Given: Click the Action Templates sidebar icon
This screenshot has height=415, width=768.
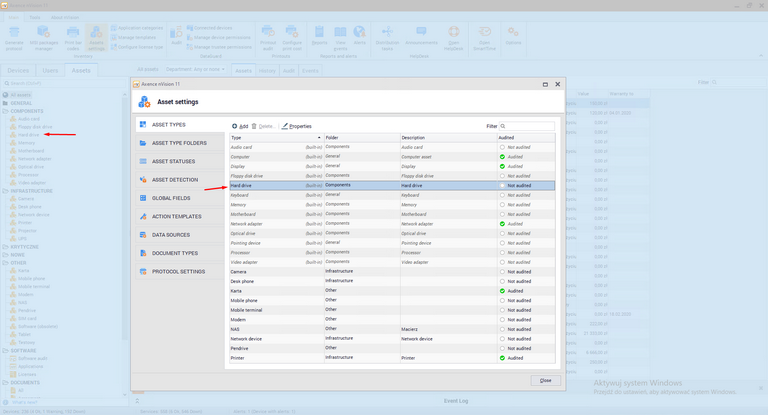Looking at the screenshot, I should pyautogui.click(x=142, y=216).
